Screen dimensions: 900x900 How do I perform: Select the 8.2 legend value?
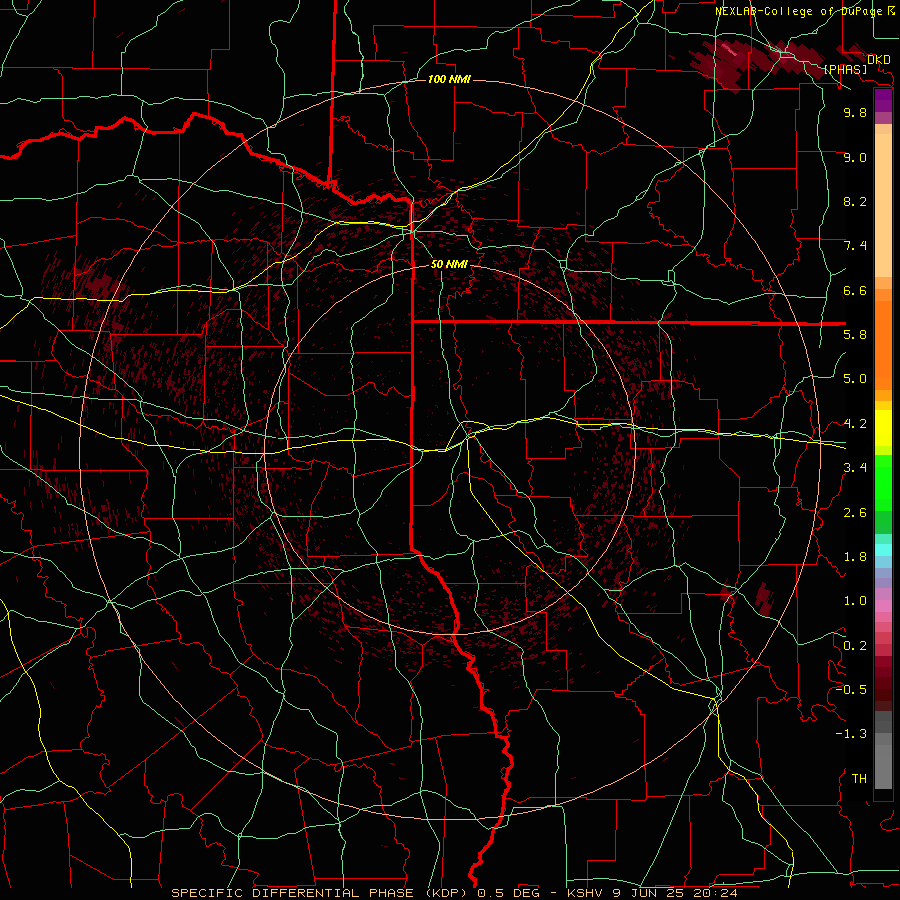click(855, 201)
